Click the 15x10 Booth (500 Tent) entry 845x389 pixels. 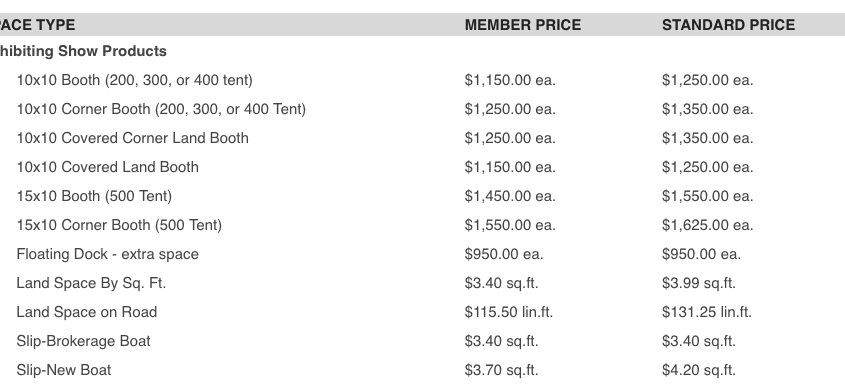(x=94, y=196)
